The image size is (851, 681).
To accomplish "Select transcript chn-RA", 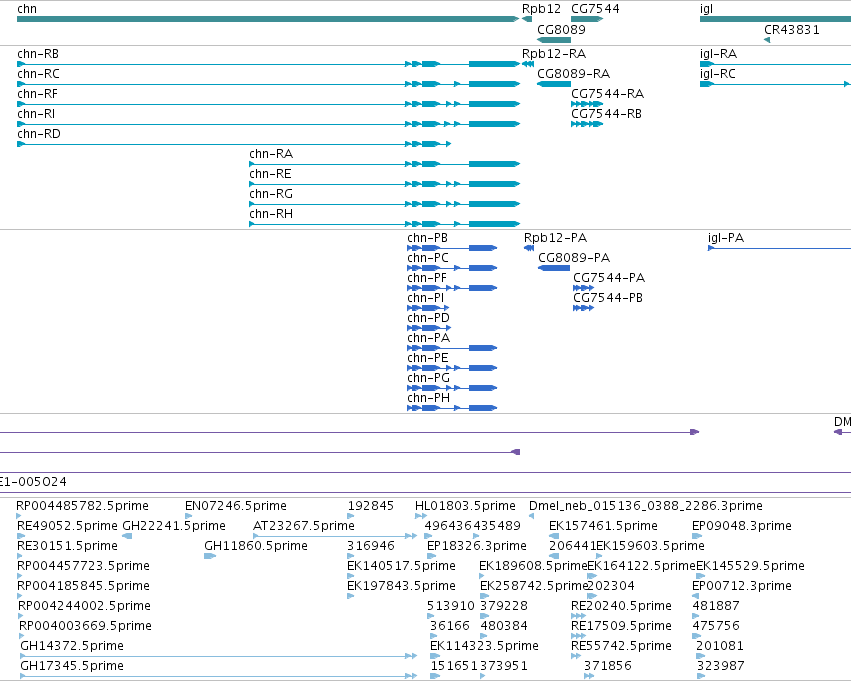I will tap(384, 164).
